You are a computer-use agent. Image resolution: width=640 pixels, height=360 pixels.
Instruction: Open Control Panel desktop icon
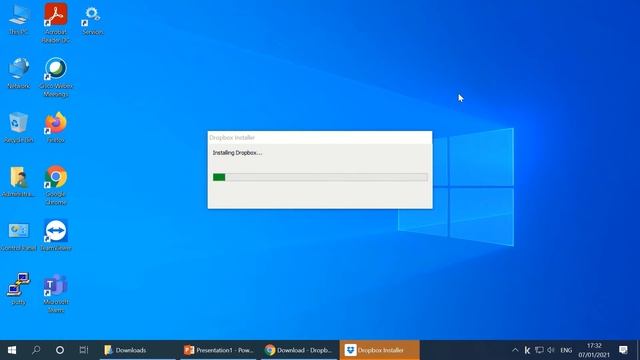(x=18, y=236)
